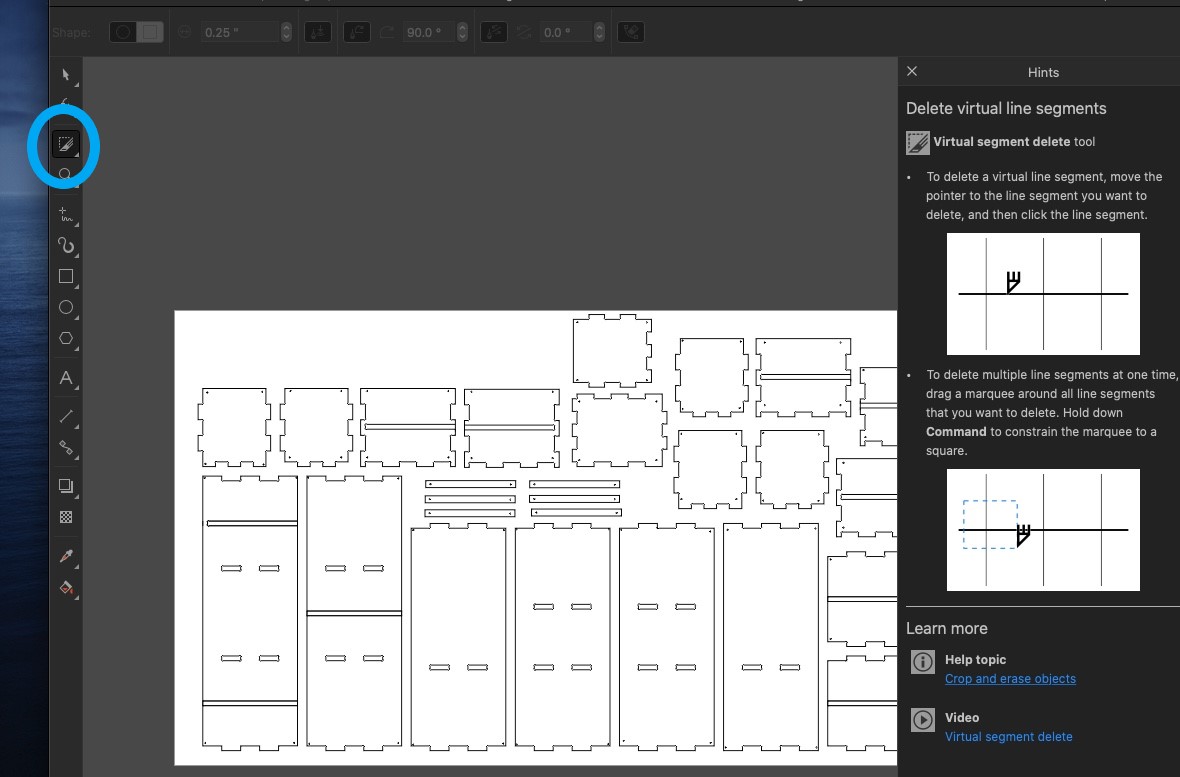The height and width of the screenshot is (777, 1180).
Task: Click the Help topic info icon
Action: click(923, 662)
